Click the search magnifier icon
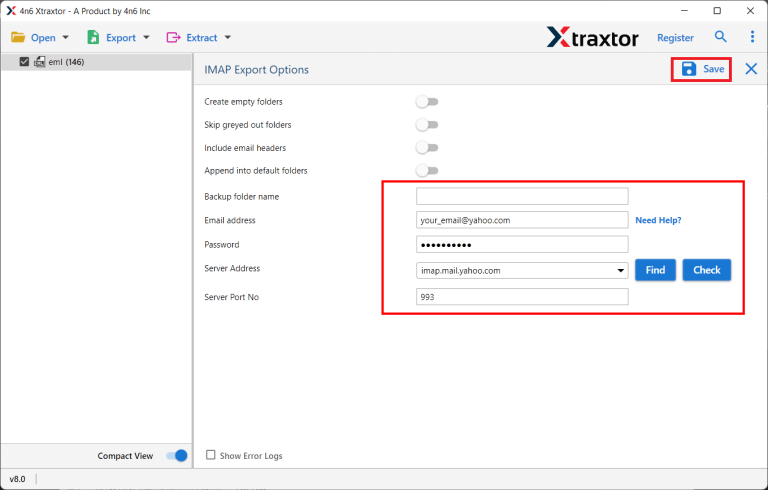 tap(720, 37)
